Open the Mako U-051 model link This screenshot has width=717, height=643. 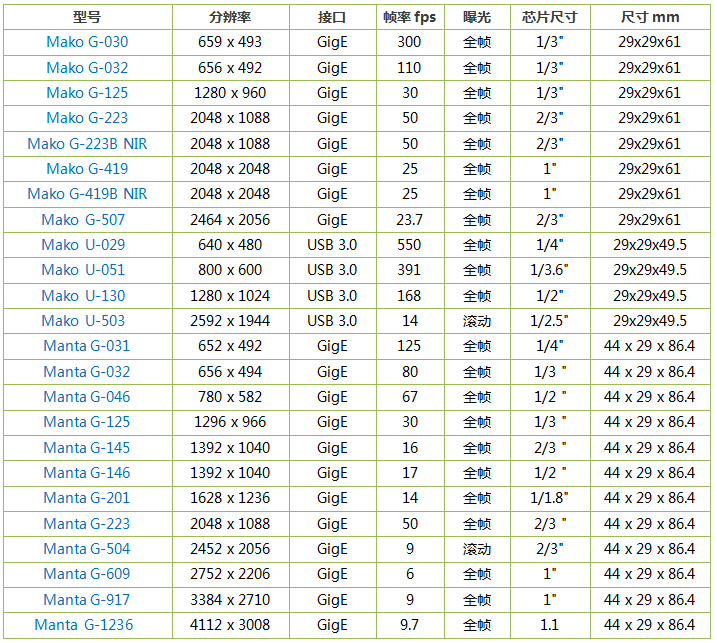(83, 270)
